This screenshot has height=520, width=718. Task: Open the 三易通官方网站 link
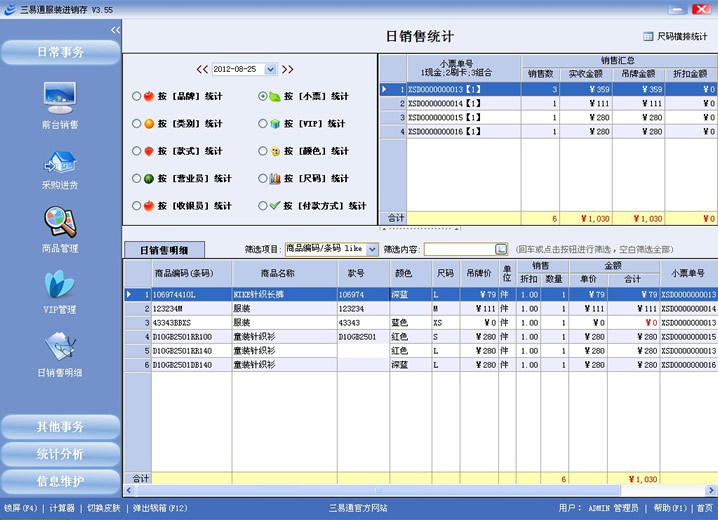coord(358,508)
